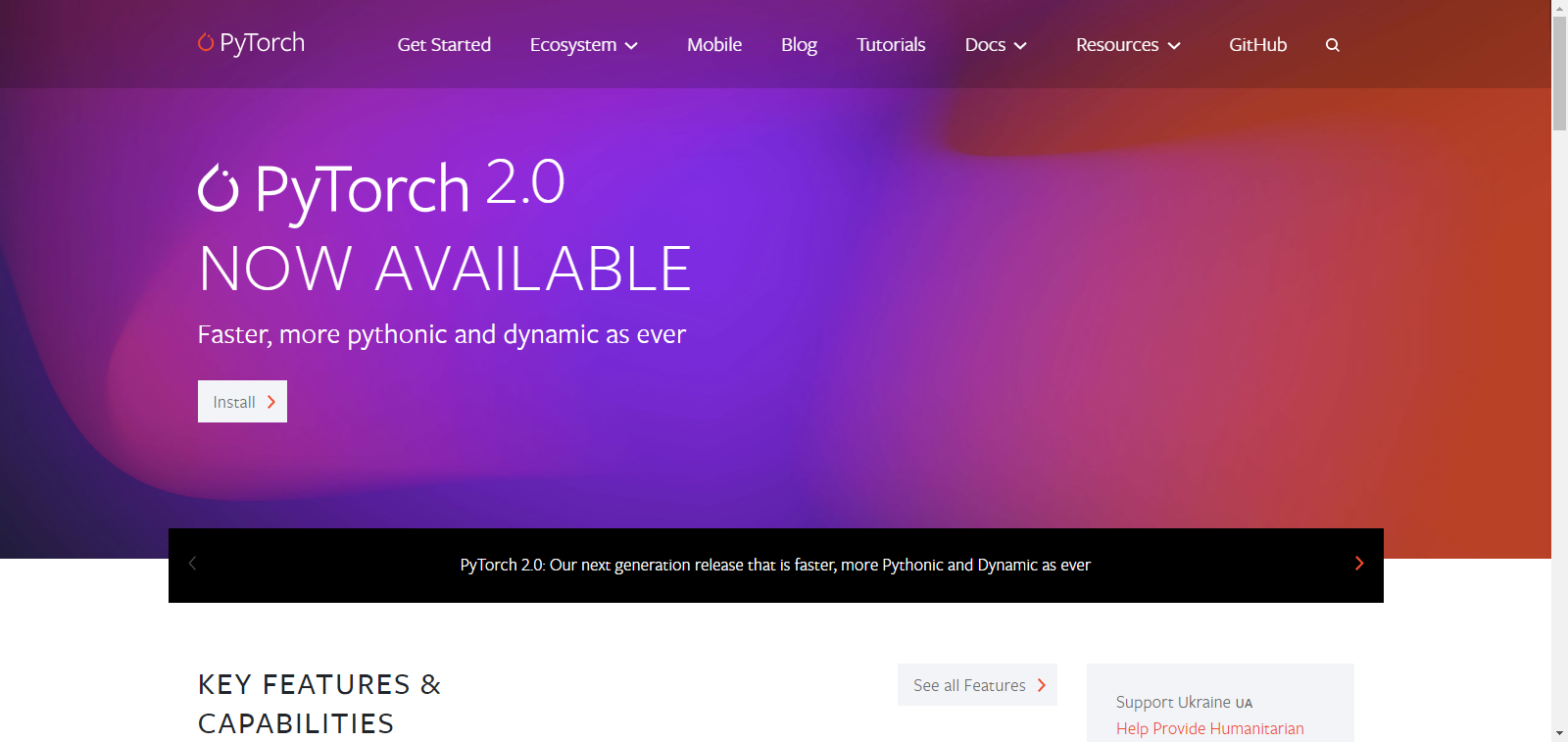Click the Install button
This screenshot has height=742, width=1568.
(242, 402)
